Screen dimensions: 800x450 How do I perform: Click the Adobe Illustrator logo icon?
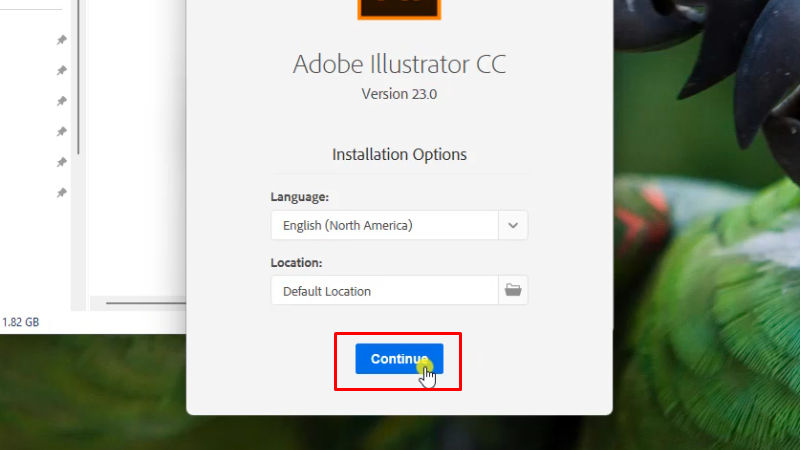399,9
